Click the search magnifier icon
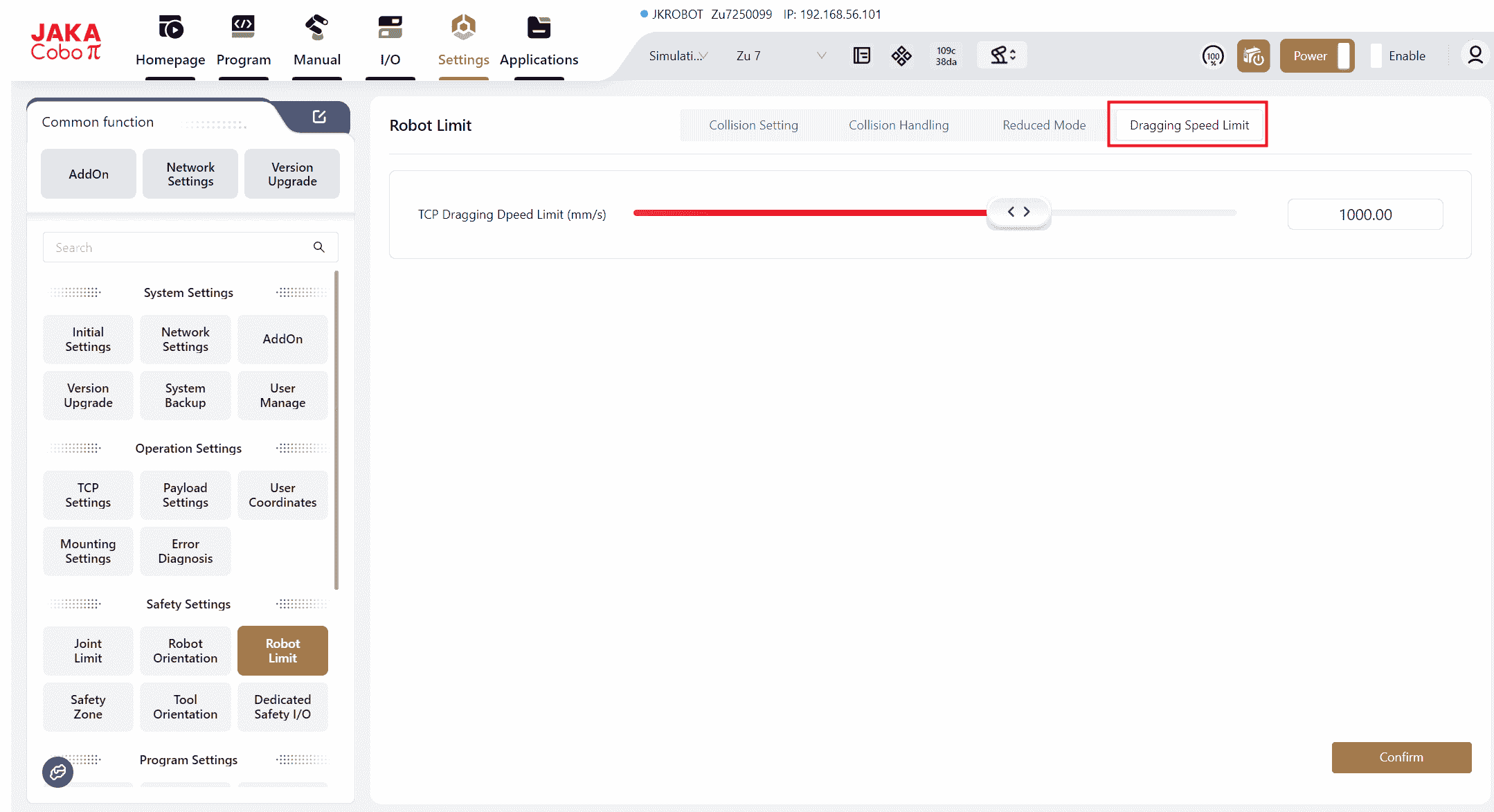1494x812 pixels. click(x=318, y=247)
